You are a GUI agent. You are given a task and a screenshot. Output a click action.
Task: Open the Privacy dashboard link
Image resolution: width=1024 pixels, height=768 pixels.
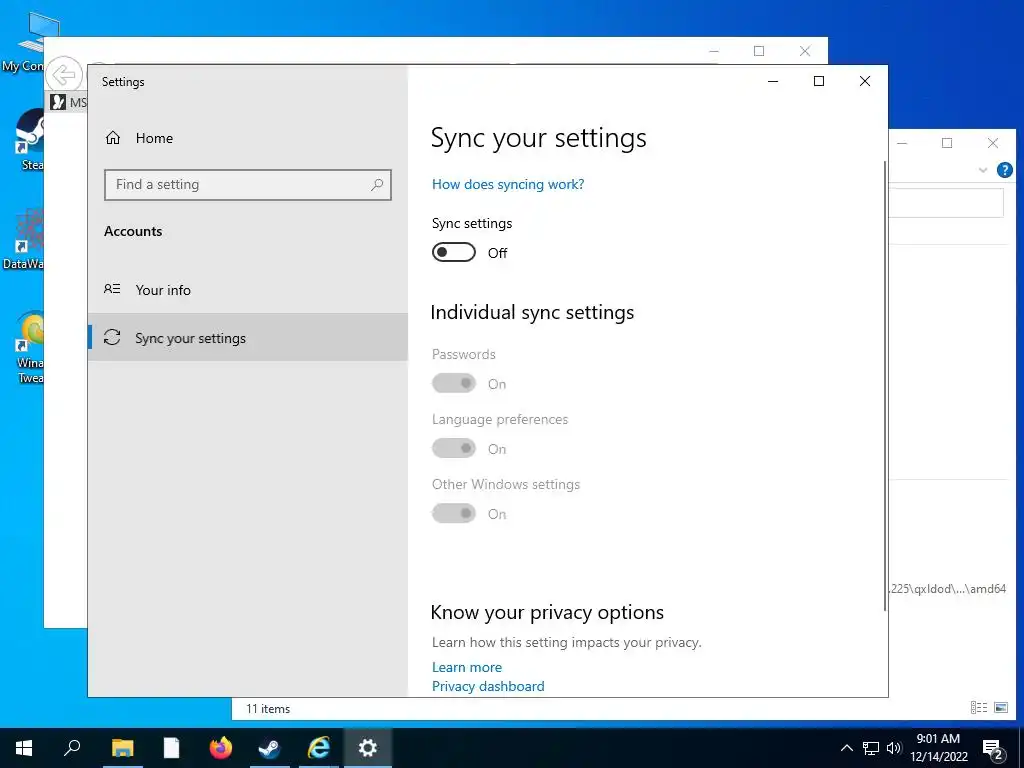pyautogui.click(x=488, y=686)
